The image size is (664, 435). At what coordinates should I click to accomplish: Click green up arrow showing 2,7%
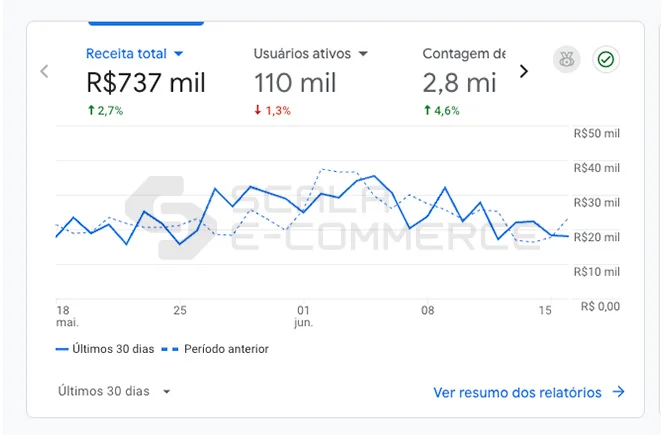tap(91, 111)
